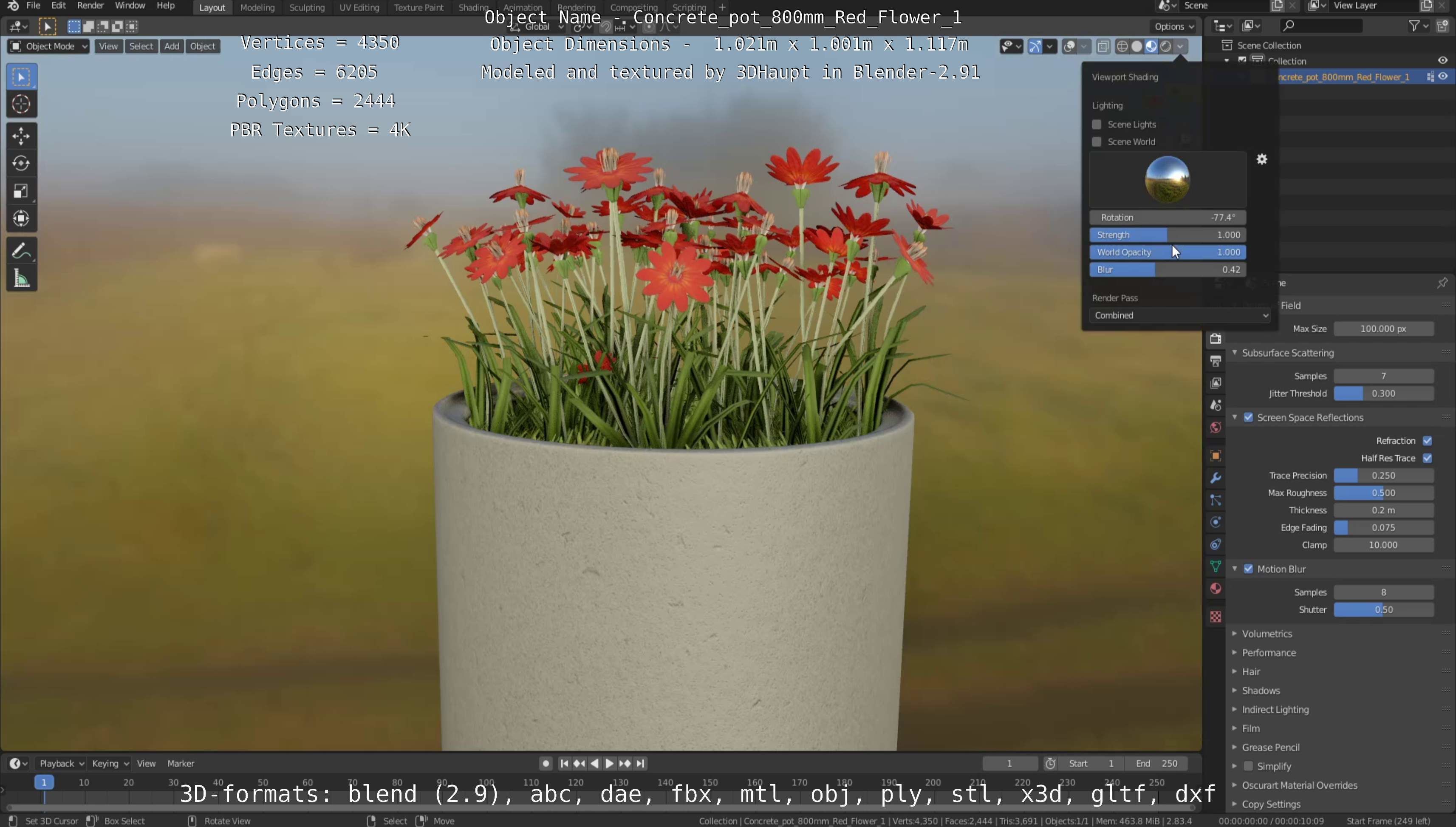Jump to timeline end frame
This screenshot has width=1456, height=827.
pyautogui.click(x=641, y=763)
